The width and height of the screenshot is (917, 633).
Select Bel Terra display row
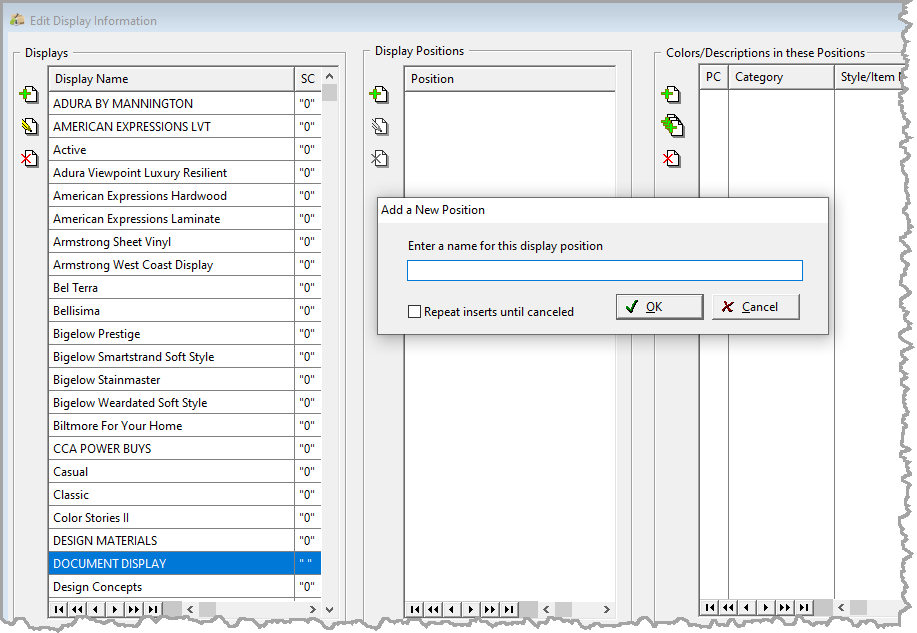click(x=185, y=288)
